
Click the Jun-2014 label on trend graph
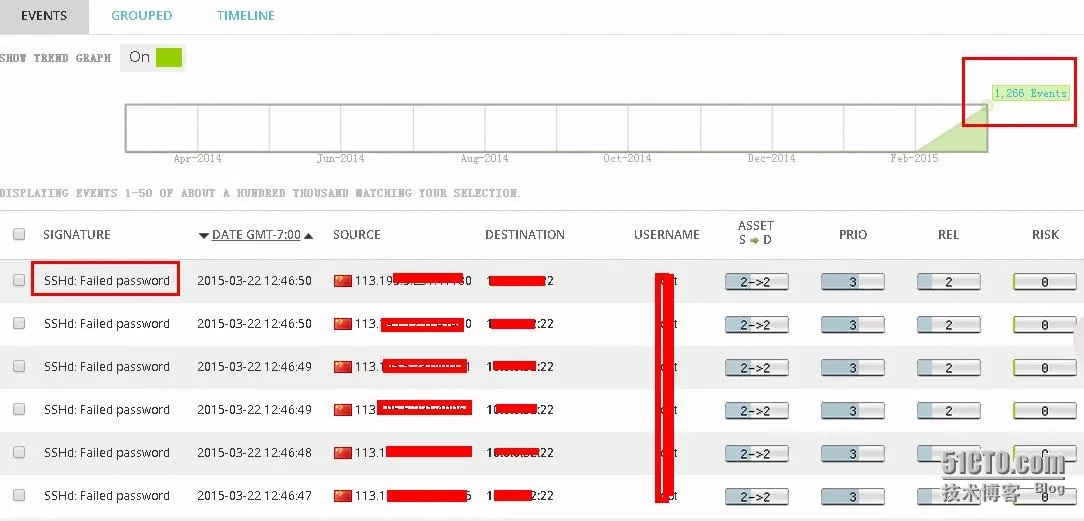pos(340,158)
